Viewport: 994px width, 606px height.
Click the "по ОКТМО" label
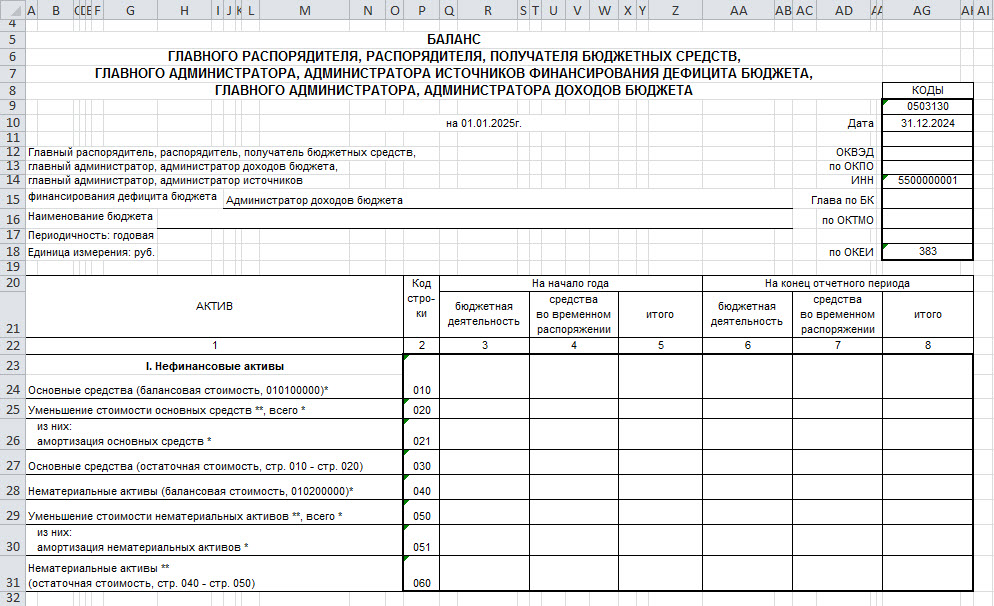pos(848,221)
